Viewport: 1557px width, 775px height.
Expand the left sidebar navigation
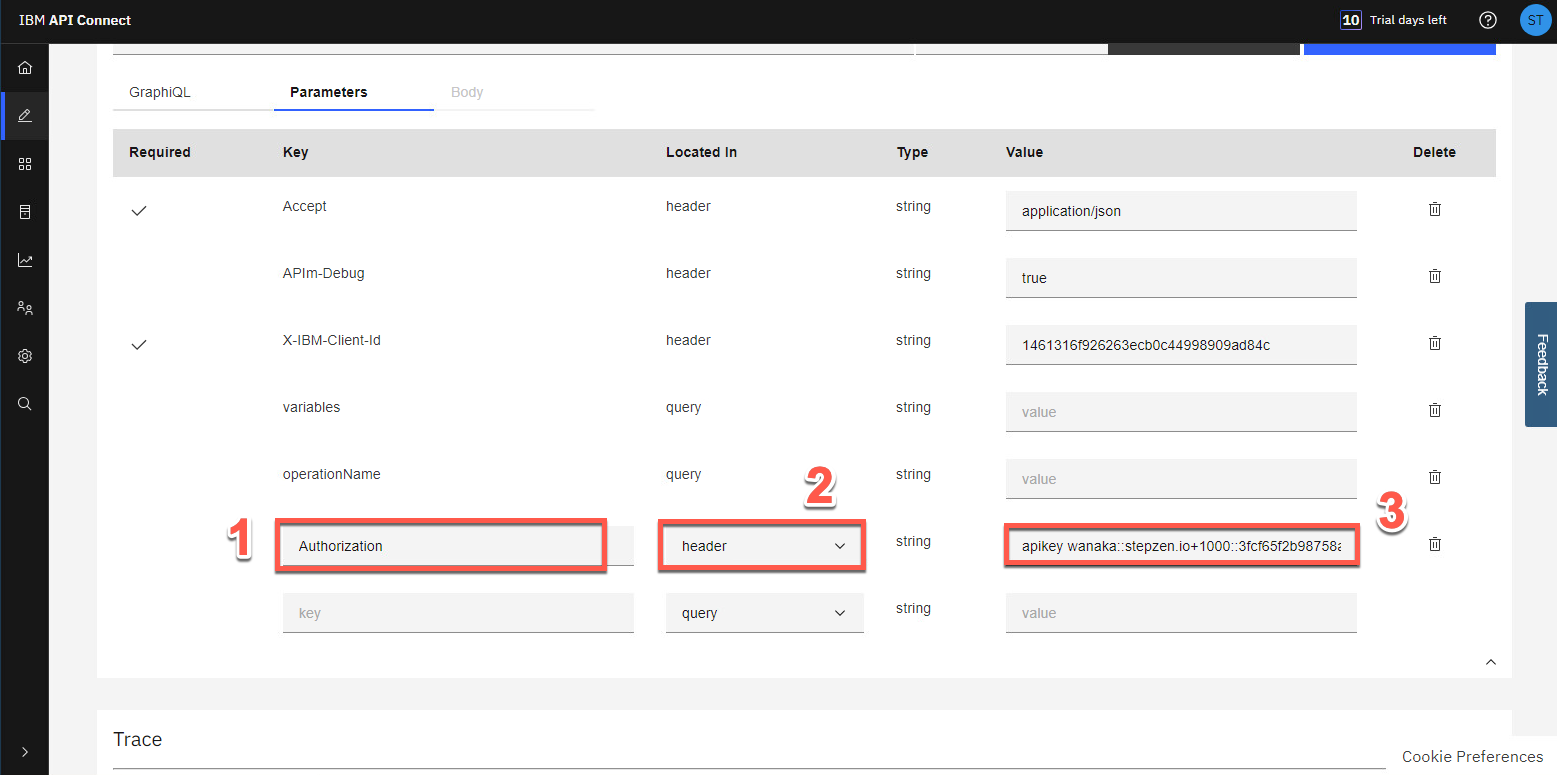(x=25, y=752)
